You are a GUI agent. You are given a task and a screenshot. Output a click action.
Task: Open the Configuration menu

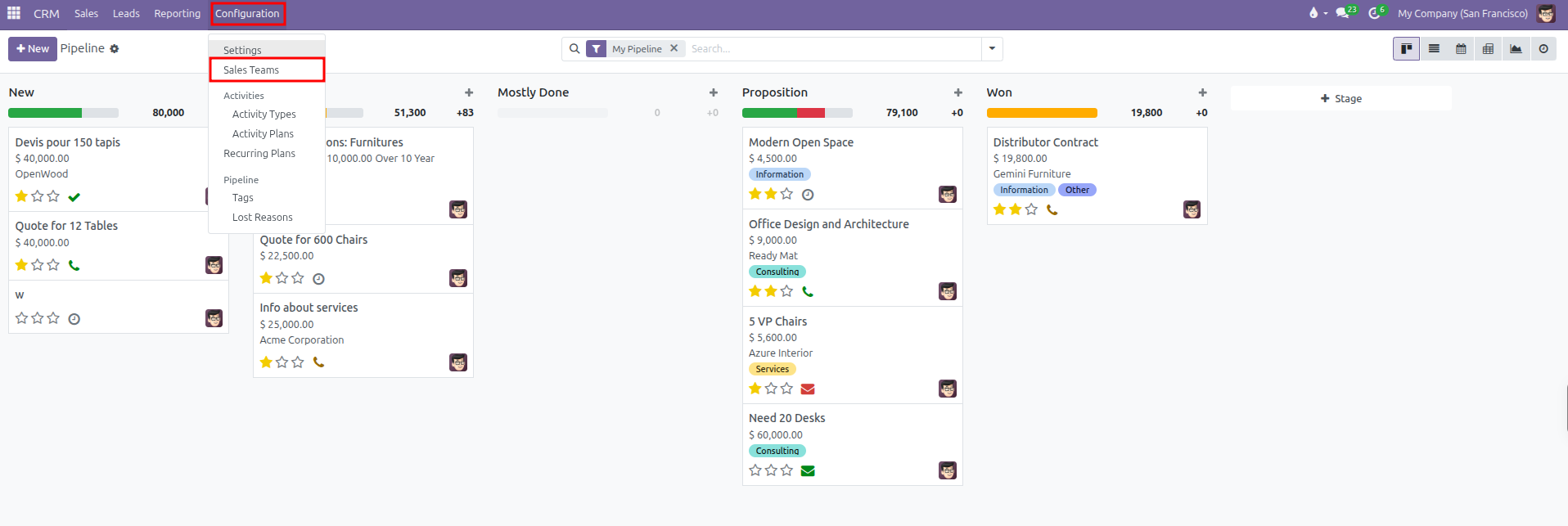(247, 13)
